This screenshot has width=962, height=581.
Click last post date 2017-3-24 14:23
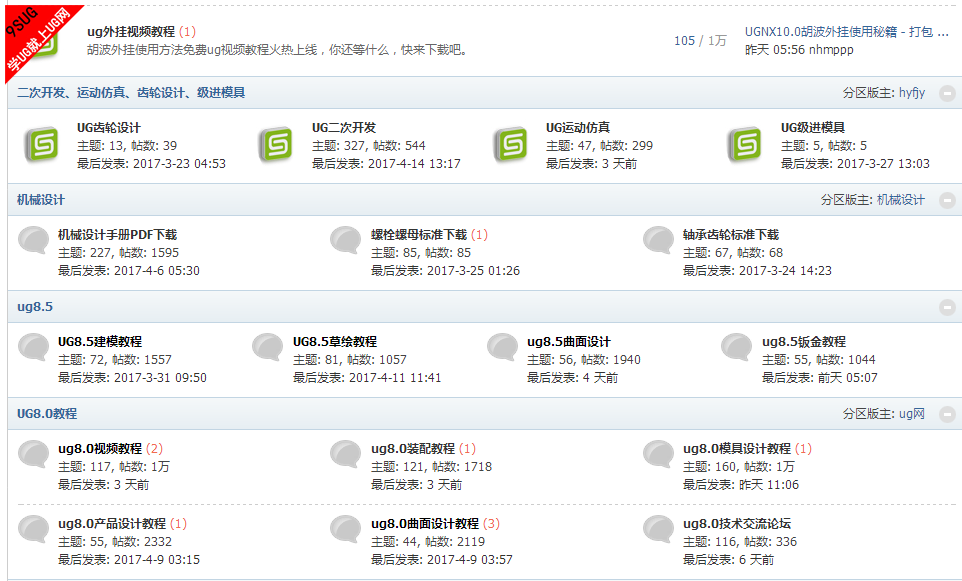pyautogui.click(x=785, y=271)
